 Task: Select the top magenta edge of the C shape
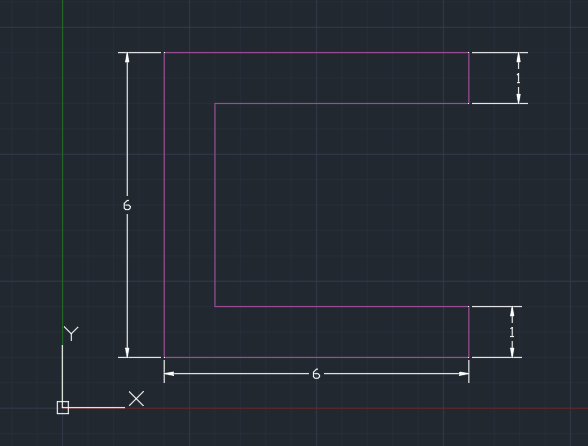[316, 53]
